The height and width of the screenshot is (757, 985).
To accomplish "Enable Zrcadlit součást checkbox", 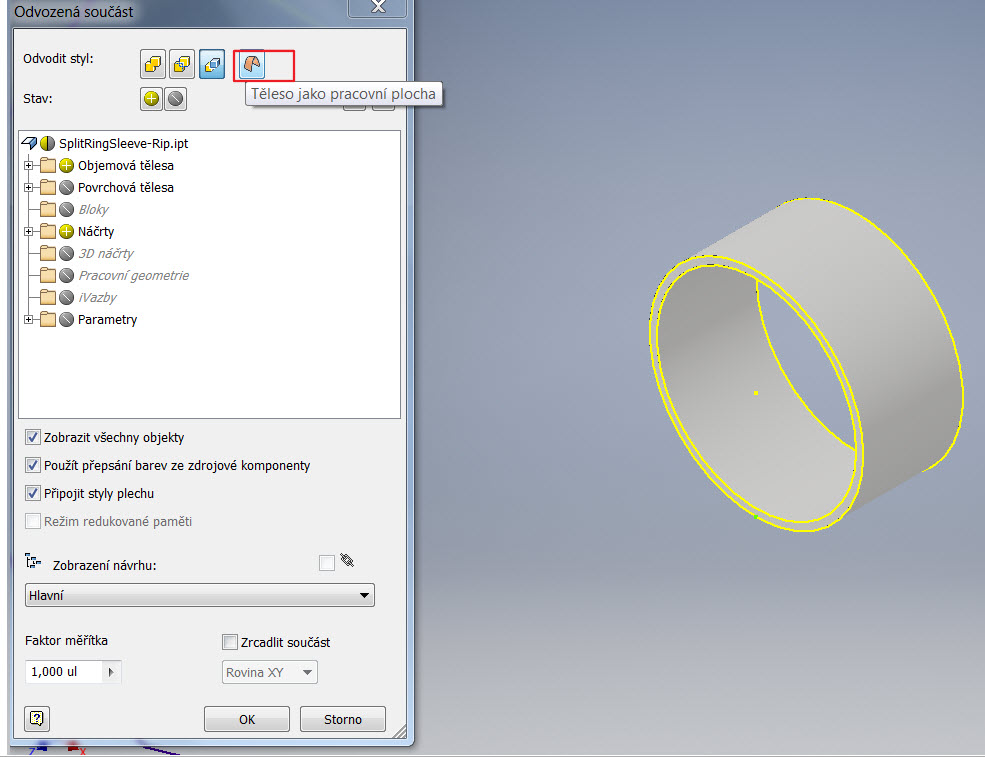I will 230,642.
